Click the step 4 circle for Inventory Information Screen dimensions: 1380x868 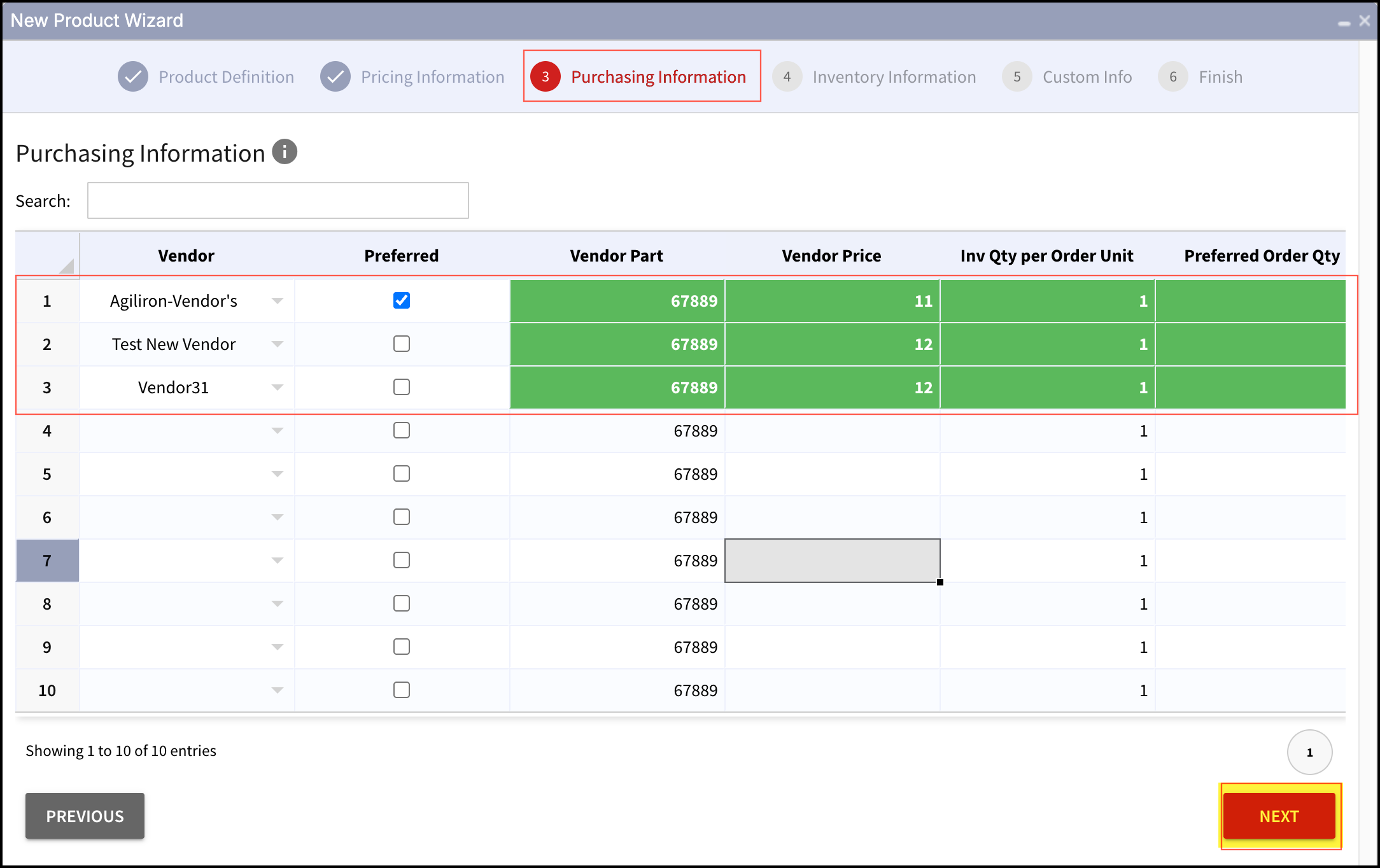[x=787, y=77]
